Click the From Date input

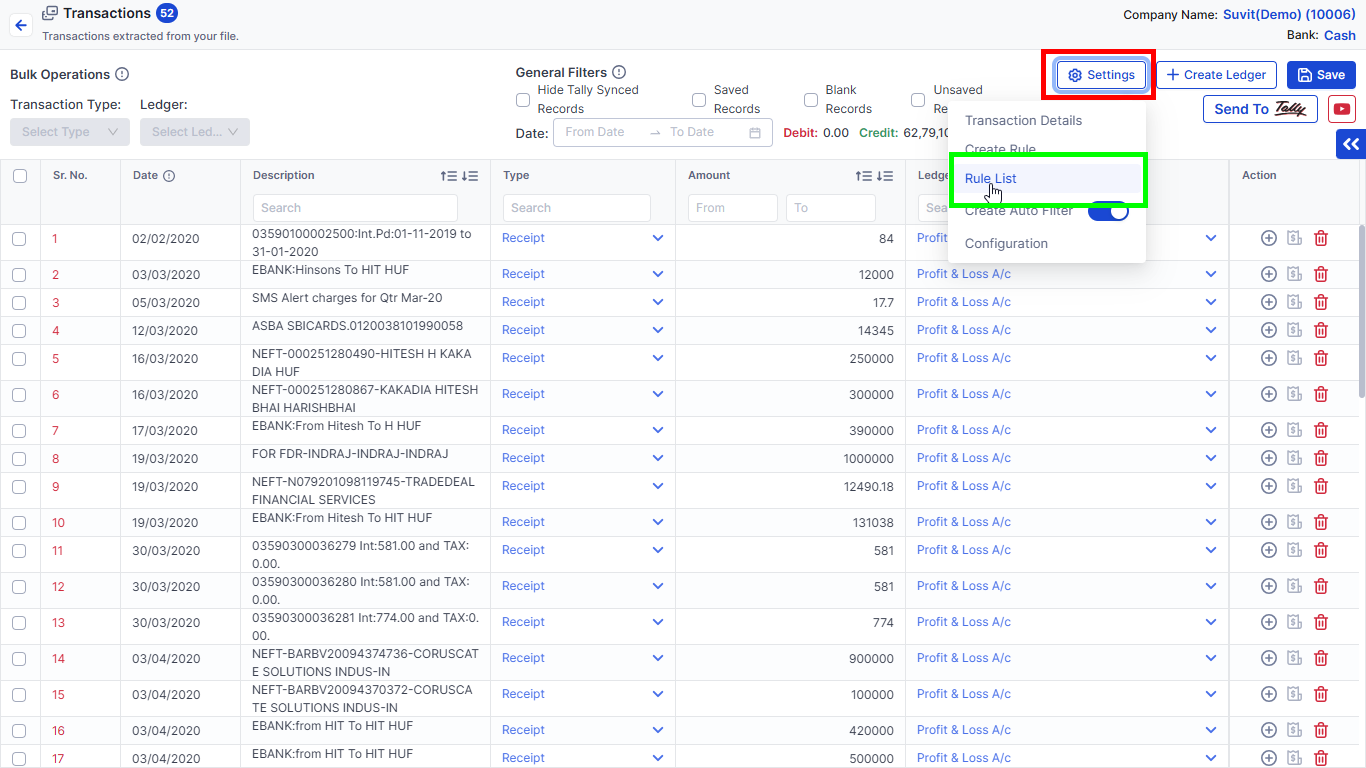pyautogui.click(x=600, y=132)
